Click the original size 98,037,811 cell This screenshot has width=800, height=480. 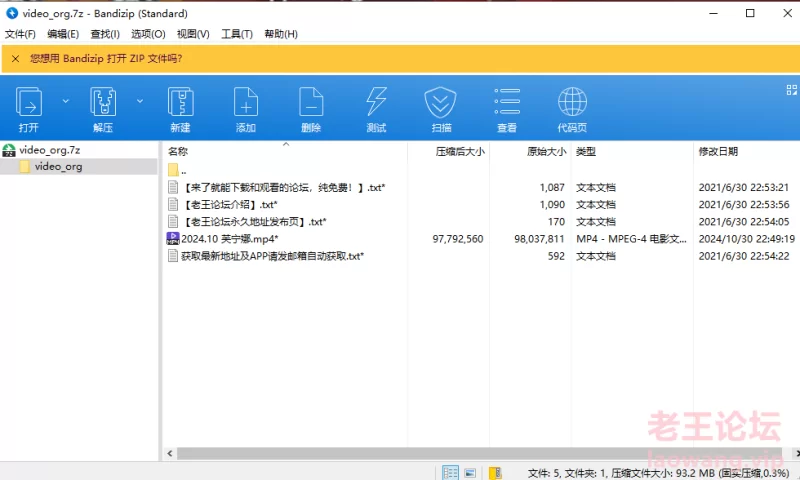[x=539, y=239]
